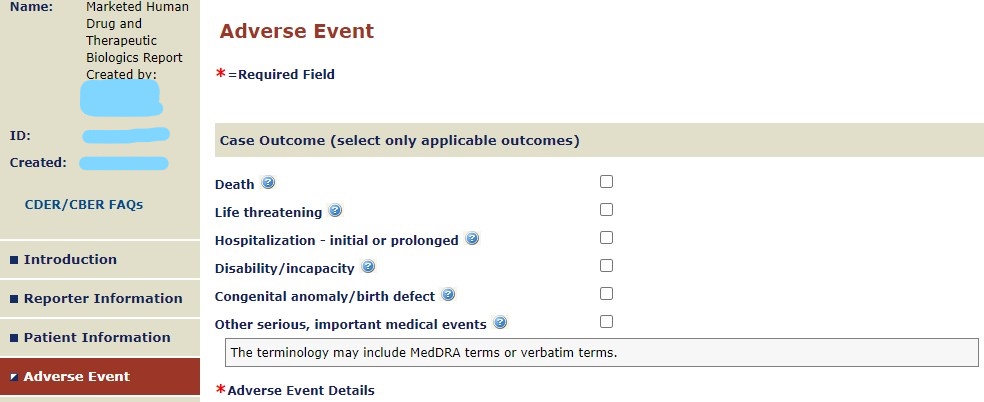984x402 pixels.
Task: Tick Other serious, important medical events
Action: [606, 322]
